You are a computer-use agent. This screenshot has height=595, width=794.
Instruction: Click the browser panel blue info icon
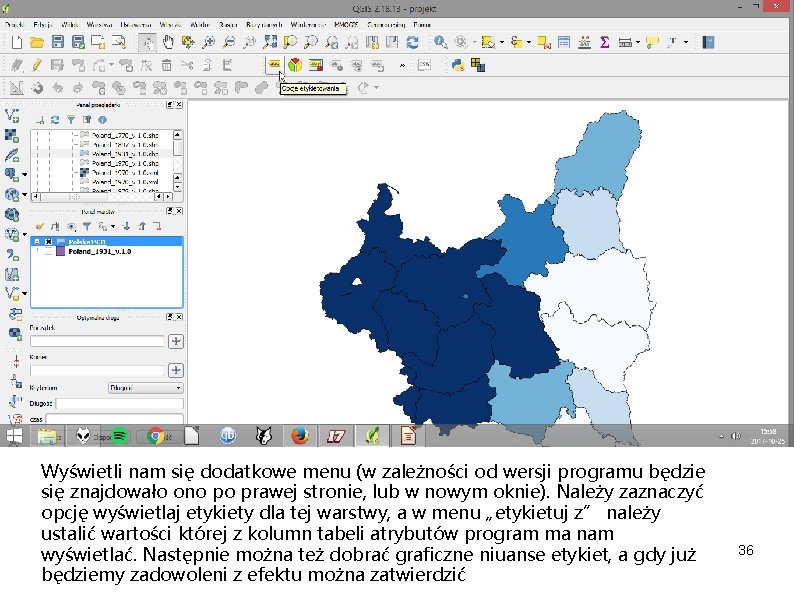(102, 120)
